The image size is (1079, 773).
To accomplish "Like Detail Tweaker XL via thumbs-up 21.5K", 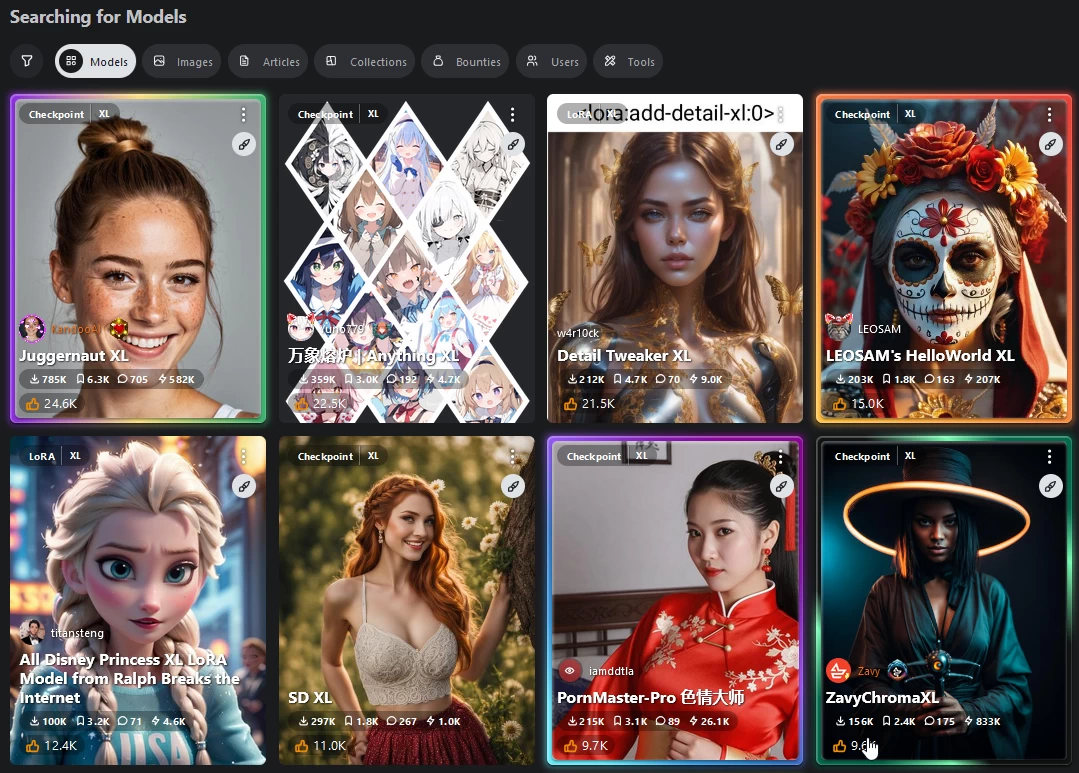I will point(589,403).
